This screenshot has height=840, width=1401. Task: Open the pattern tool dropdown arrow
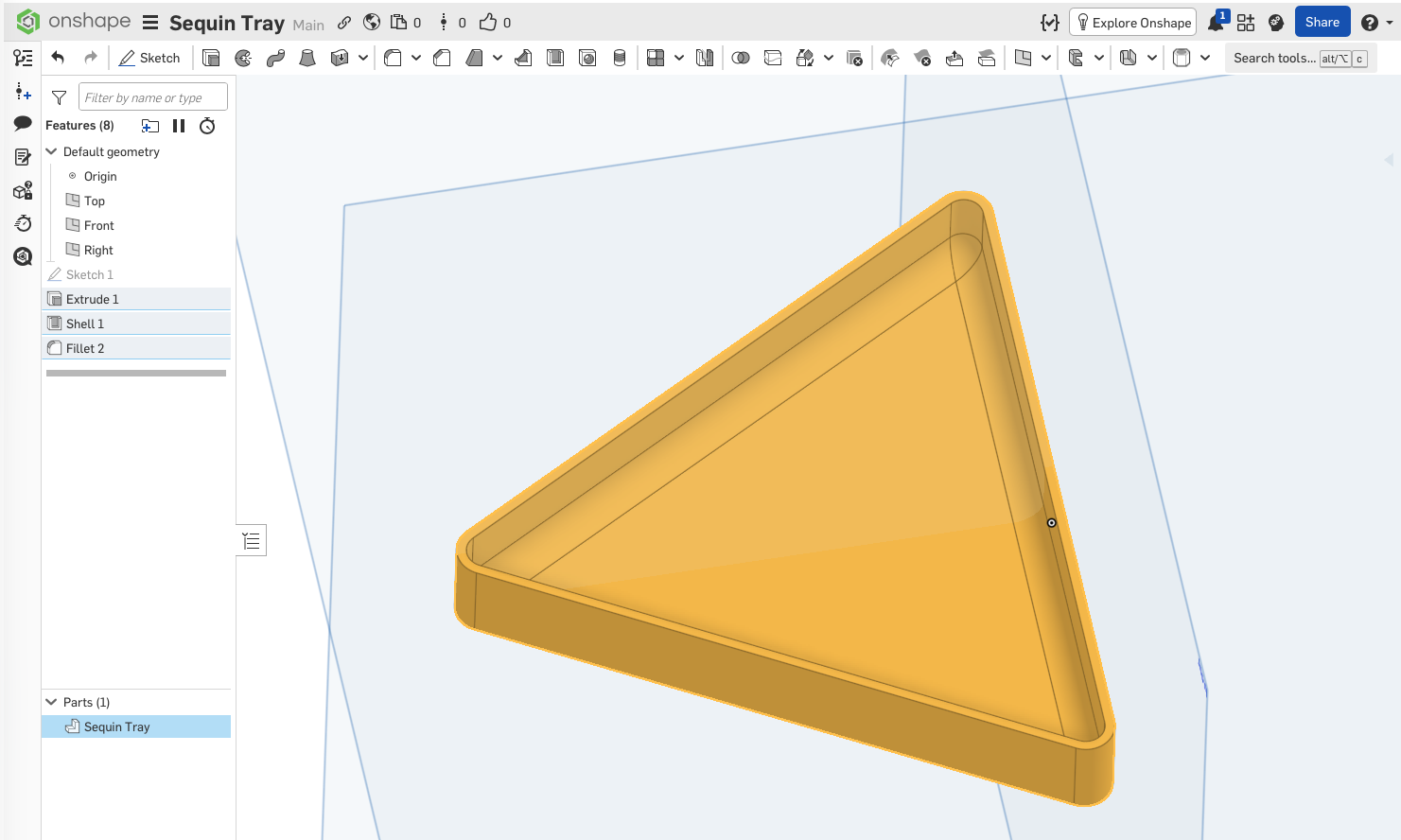coord(679,58)
